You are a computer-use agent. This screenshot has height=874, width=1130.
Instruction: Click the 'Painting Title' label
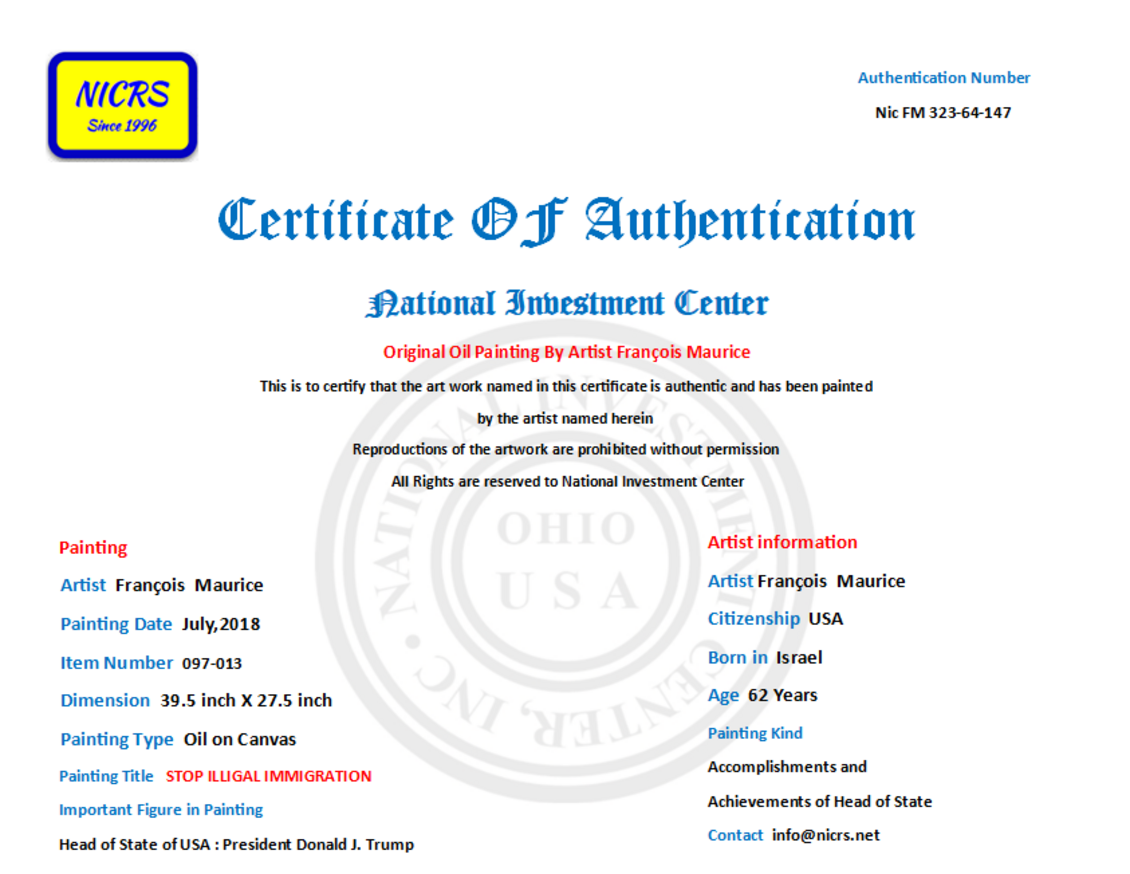(106, 776)
